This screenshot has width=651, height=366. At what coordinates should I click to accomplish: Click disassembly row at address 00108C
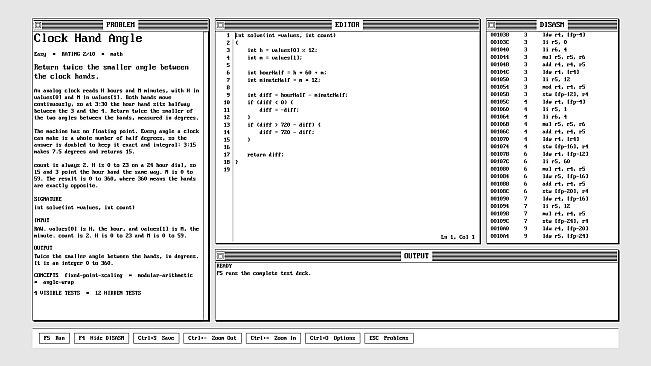551,192
